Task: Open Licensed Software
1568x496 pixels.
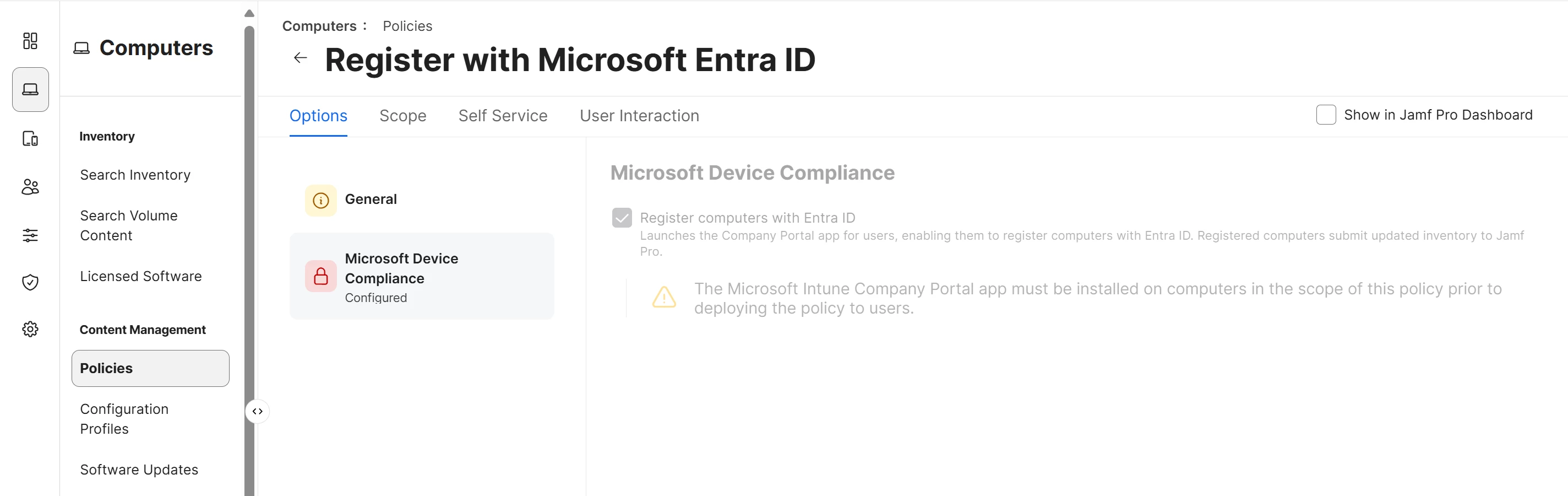Action: [140, 276]
